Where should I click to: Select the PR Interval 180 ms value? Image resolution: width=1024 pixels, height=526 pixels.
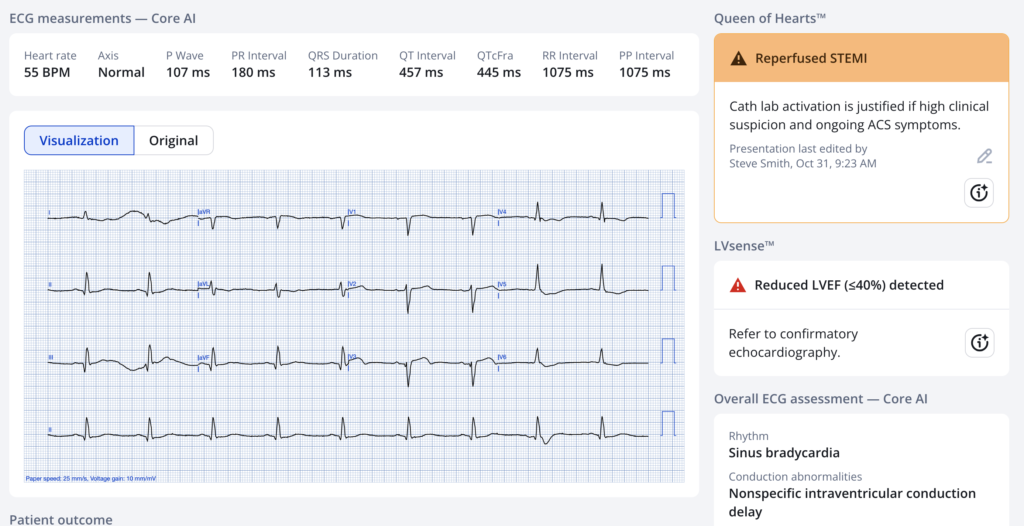point(252,72)
